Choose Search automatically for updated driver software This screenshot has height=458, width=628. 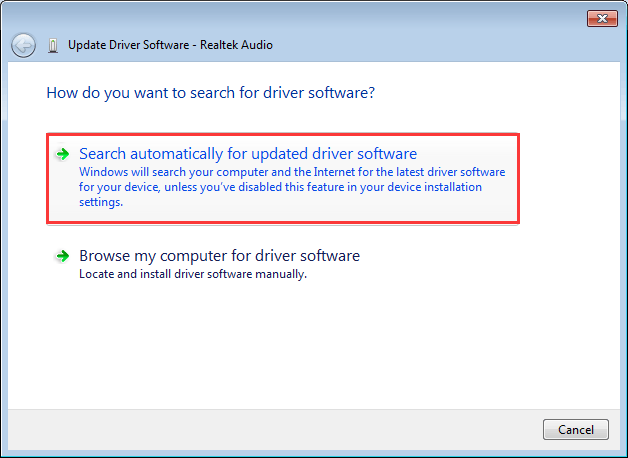(283, 179)
